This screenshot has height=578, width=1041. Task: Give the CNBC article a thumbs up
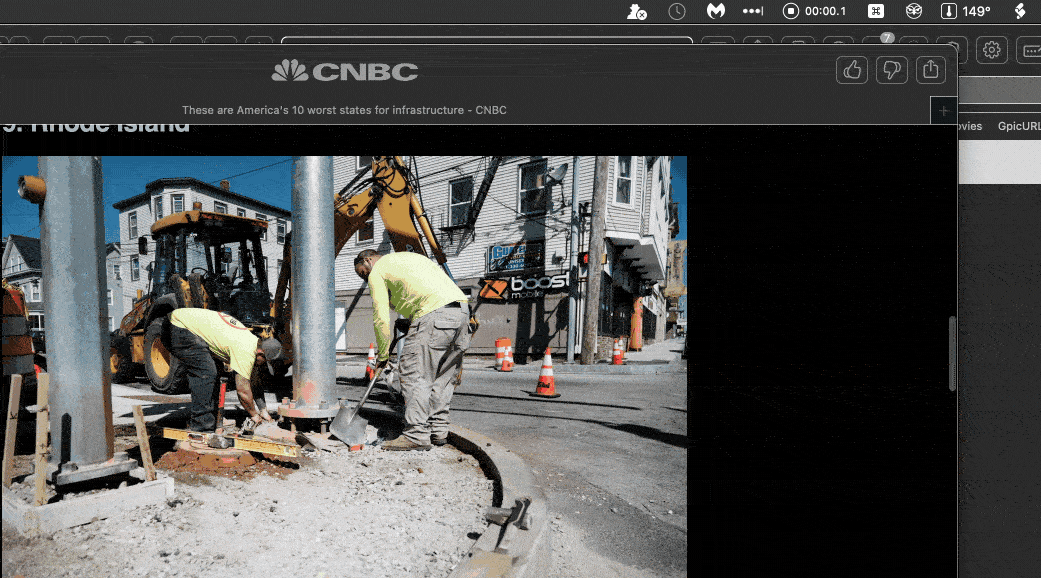[x=851, y=70]
